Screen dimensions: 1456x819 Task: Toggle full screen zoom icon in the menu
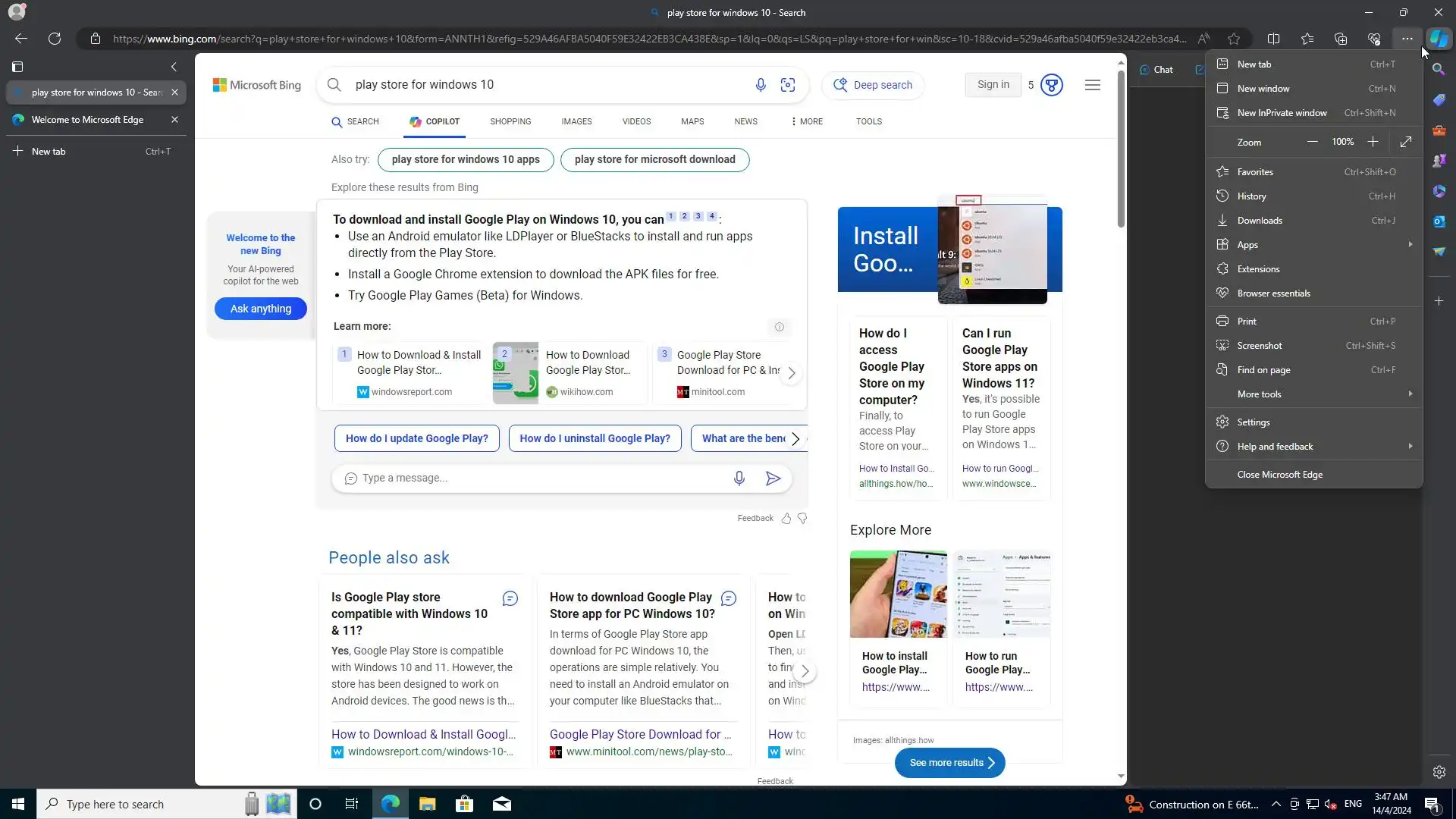pyautogui.click(x=1406, y=142)
